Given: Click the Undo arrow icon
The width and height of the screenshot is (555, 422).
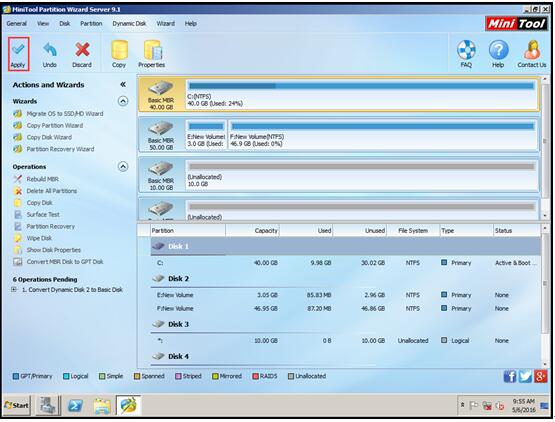Looking at the screenshot, I should click(x=50, y=50).
